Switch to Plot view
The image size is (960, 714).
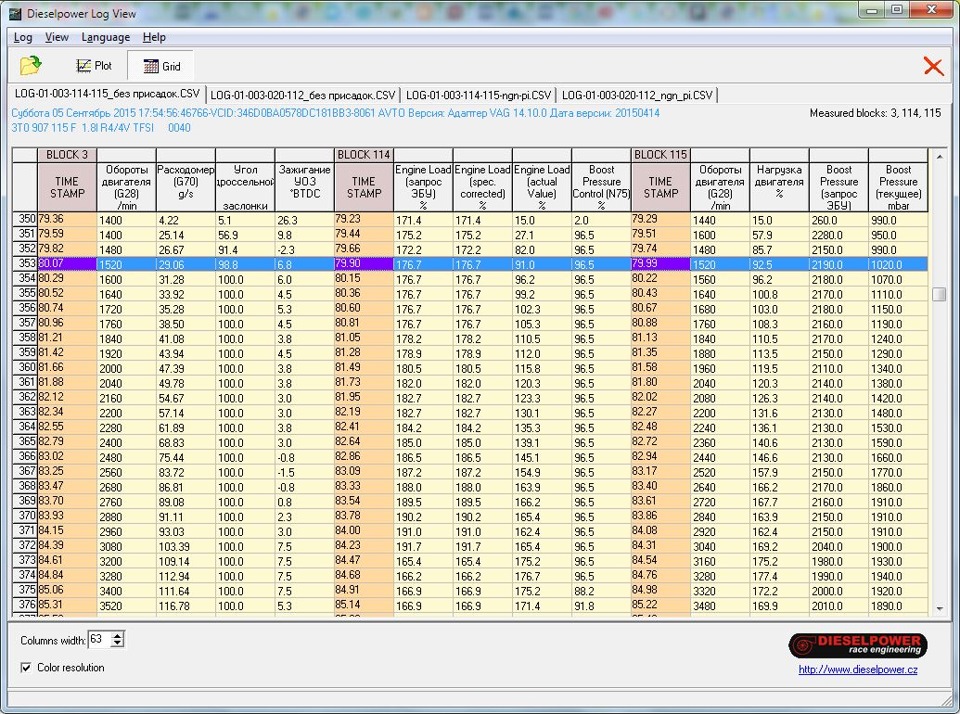click(x=94, y=66)
